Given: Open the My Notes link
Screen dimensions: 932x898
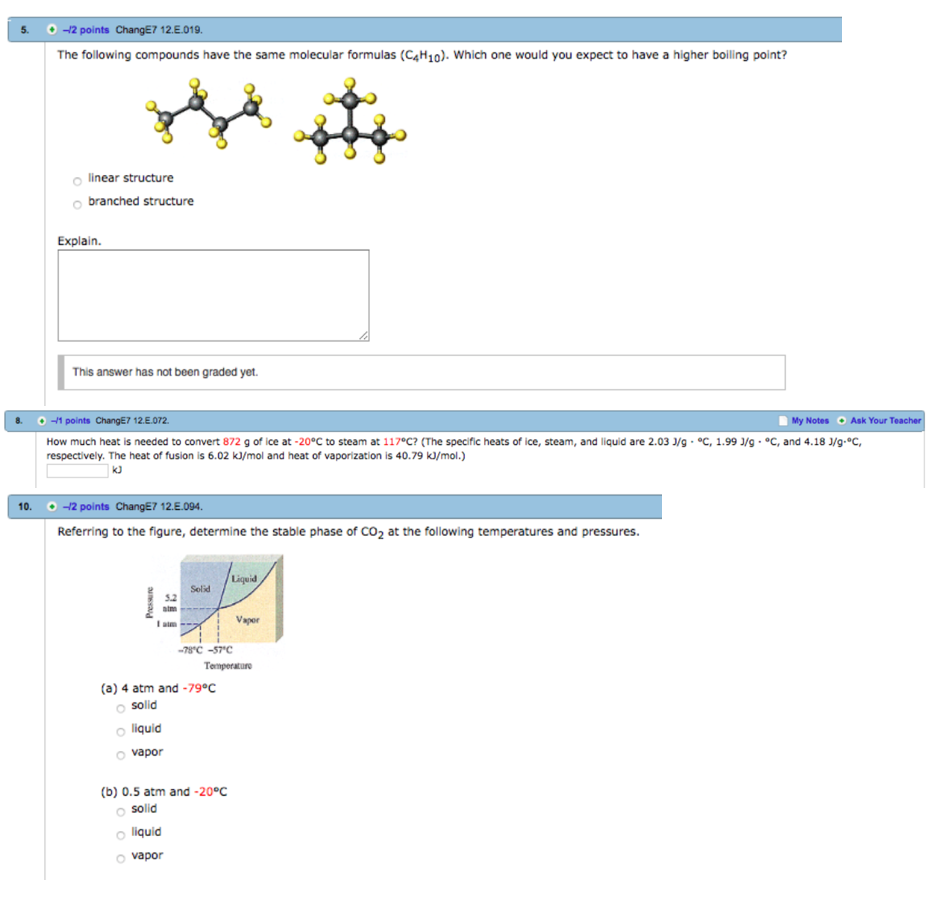Looking at the screenshot, I should click(x=810, y=421).
